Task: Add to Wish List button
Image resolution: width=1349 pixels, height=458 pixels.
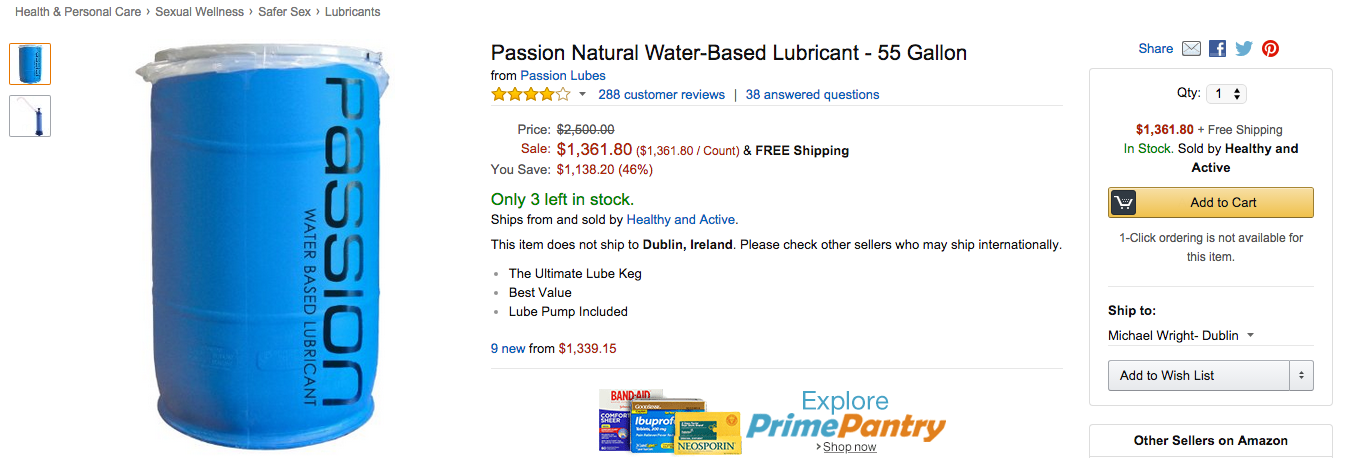Action: [x=1198, y=375]
